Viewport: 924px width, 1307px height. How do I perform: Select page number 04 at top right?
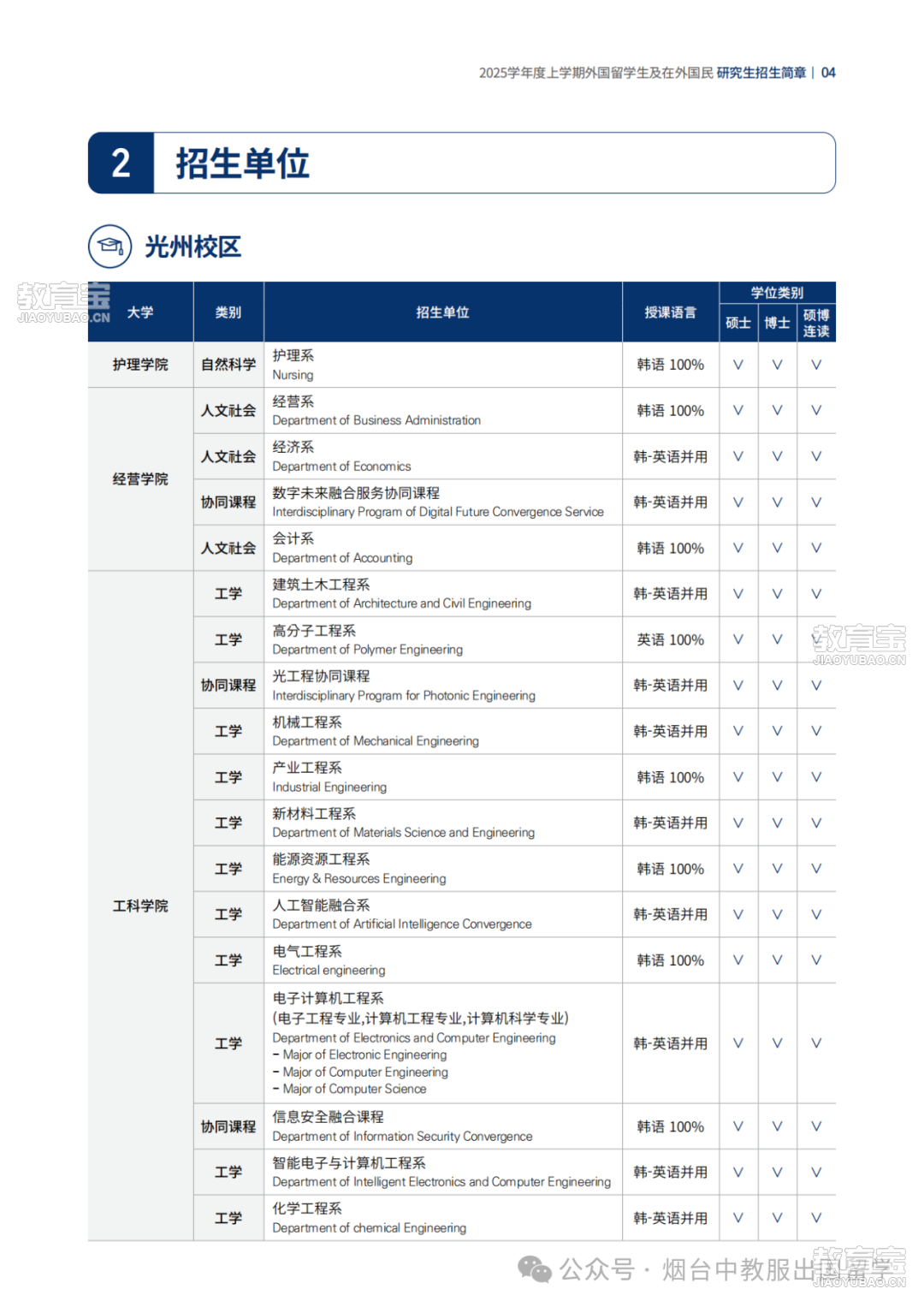[828, 73]
